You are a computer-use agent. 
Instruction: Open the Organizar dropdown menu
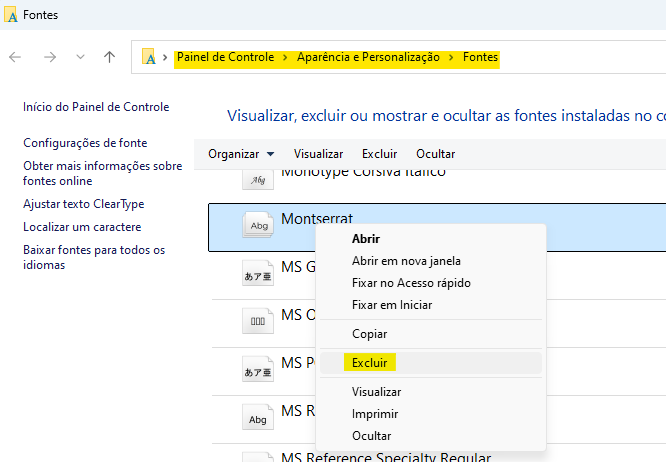(241, 154)
